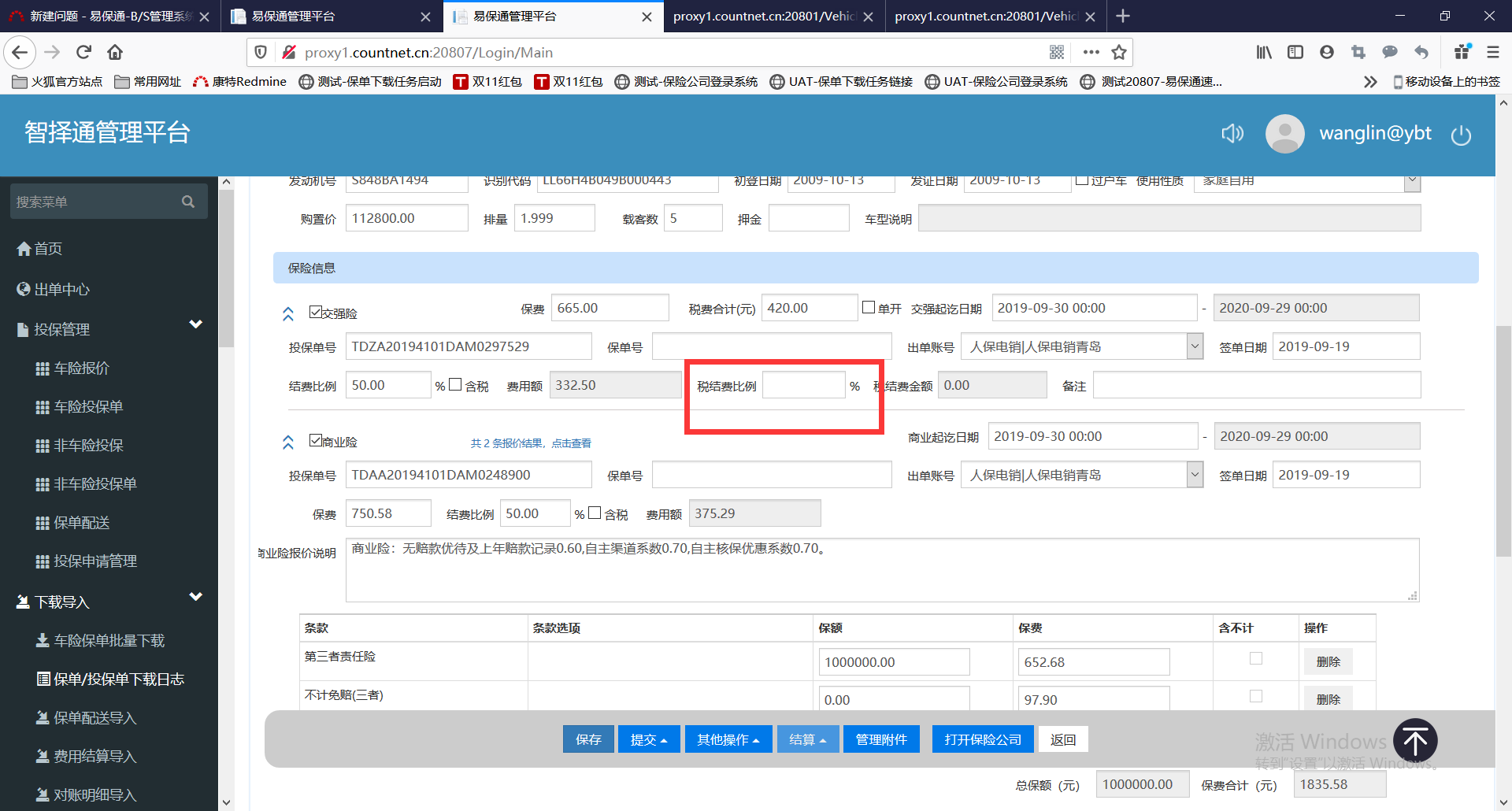The width and height of the screenshot is (1512, 811).
Task: Bookmark this page with the star icon
Action: click(1118, 53)
